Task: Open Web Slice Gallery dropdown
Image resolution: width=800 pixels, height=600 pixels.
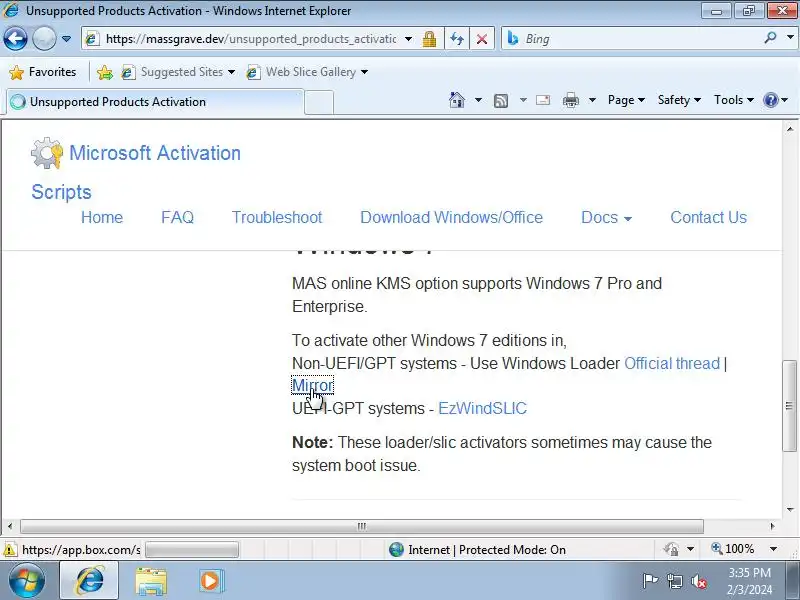Action: tap(307, 72)
